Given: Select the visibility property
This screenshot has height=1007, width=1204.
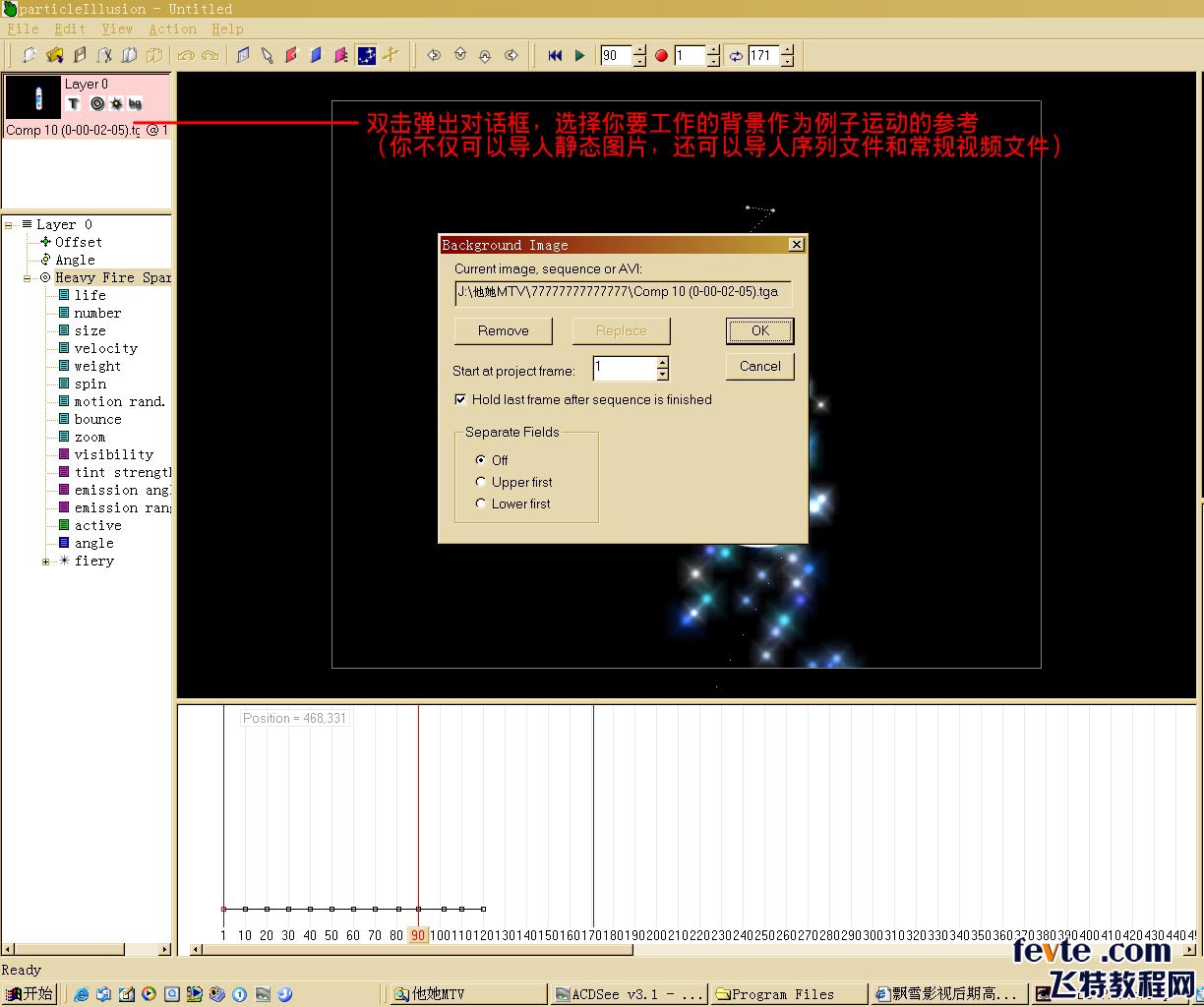Looking at the screenshot, I should (x=114, y=454).
